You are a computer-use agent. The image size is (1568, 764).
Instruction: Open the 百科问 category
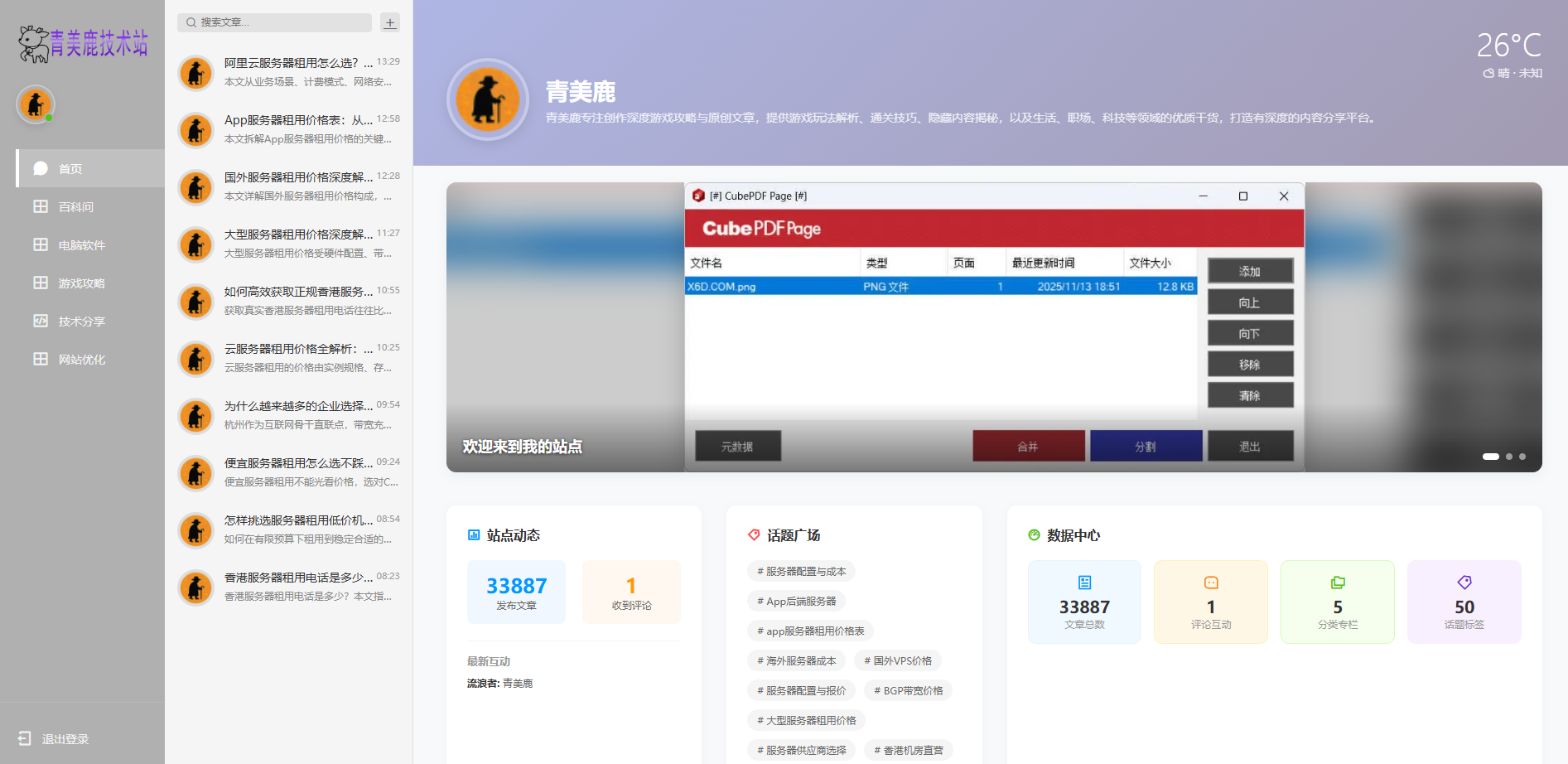[x=90, y=206]
